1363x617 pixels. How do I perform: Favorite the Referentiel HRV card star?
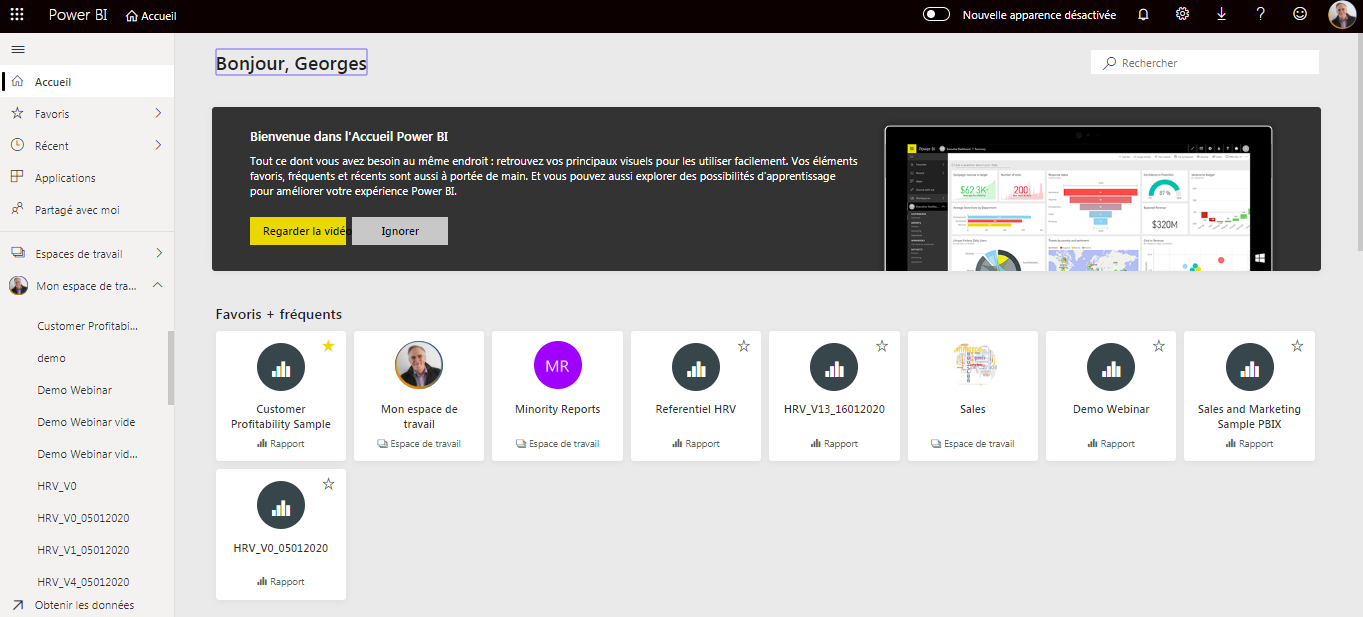click(743, 346)
